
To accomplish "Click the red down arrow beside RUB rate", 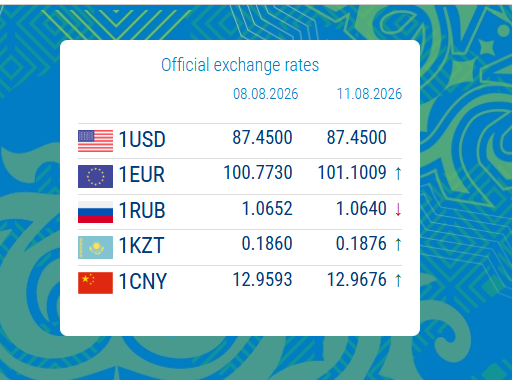I will [398, 209].
